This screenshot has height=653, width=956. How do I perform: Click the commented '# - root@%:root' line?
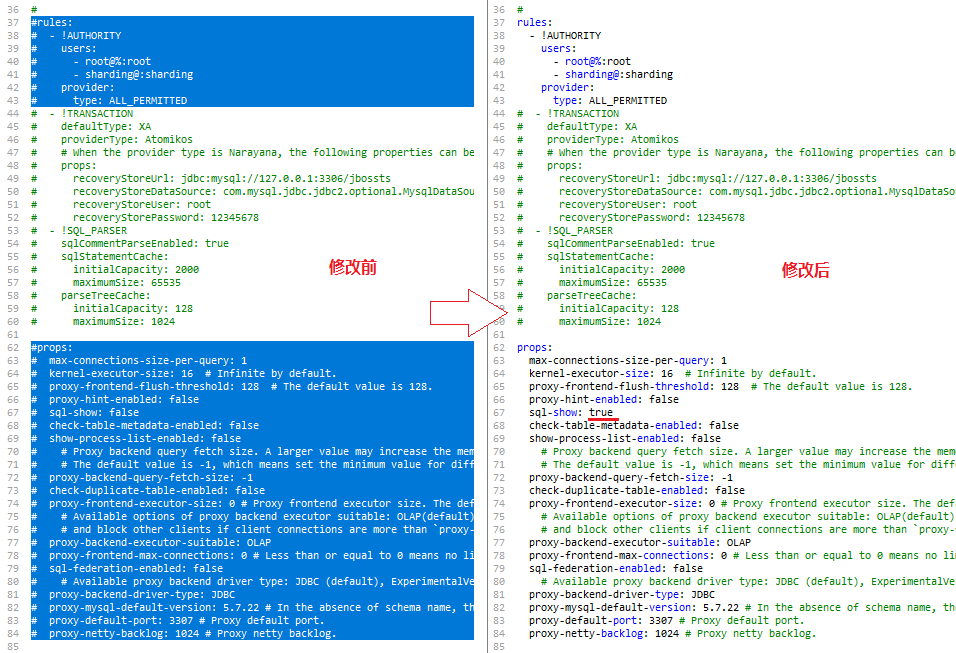click(x=91, y=62)
